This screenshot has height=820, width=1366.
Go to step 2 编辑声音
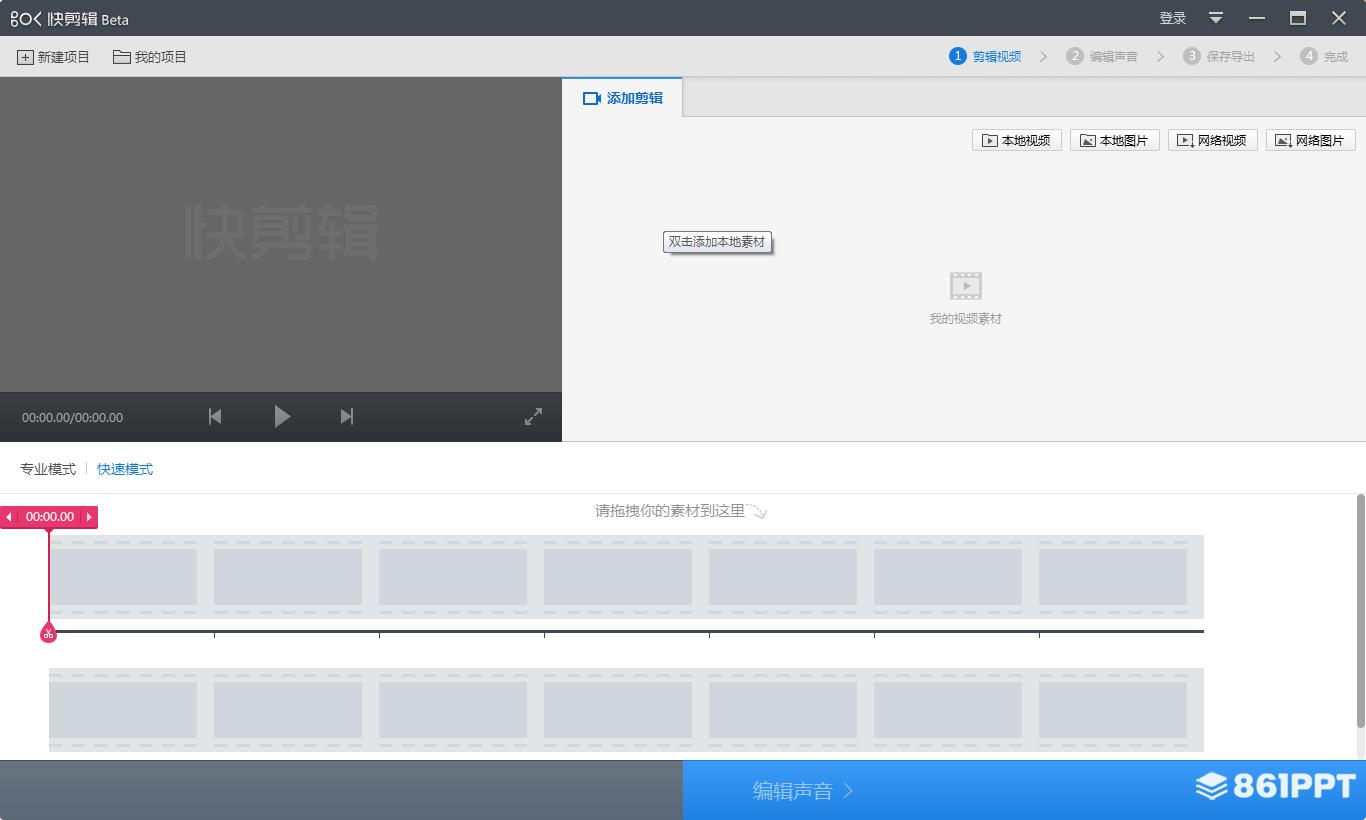pos(1102,56)
